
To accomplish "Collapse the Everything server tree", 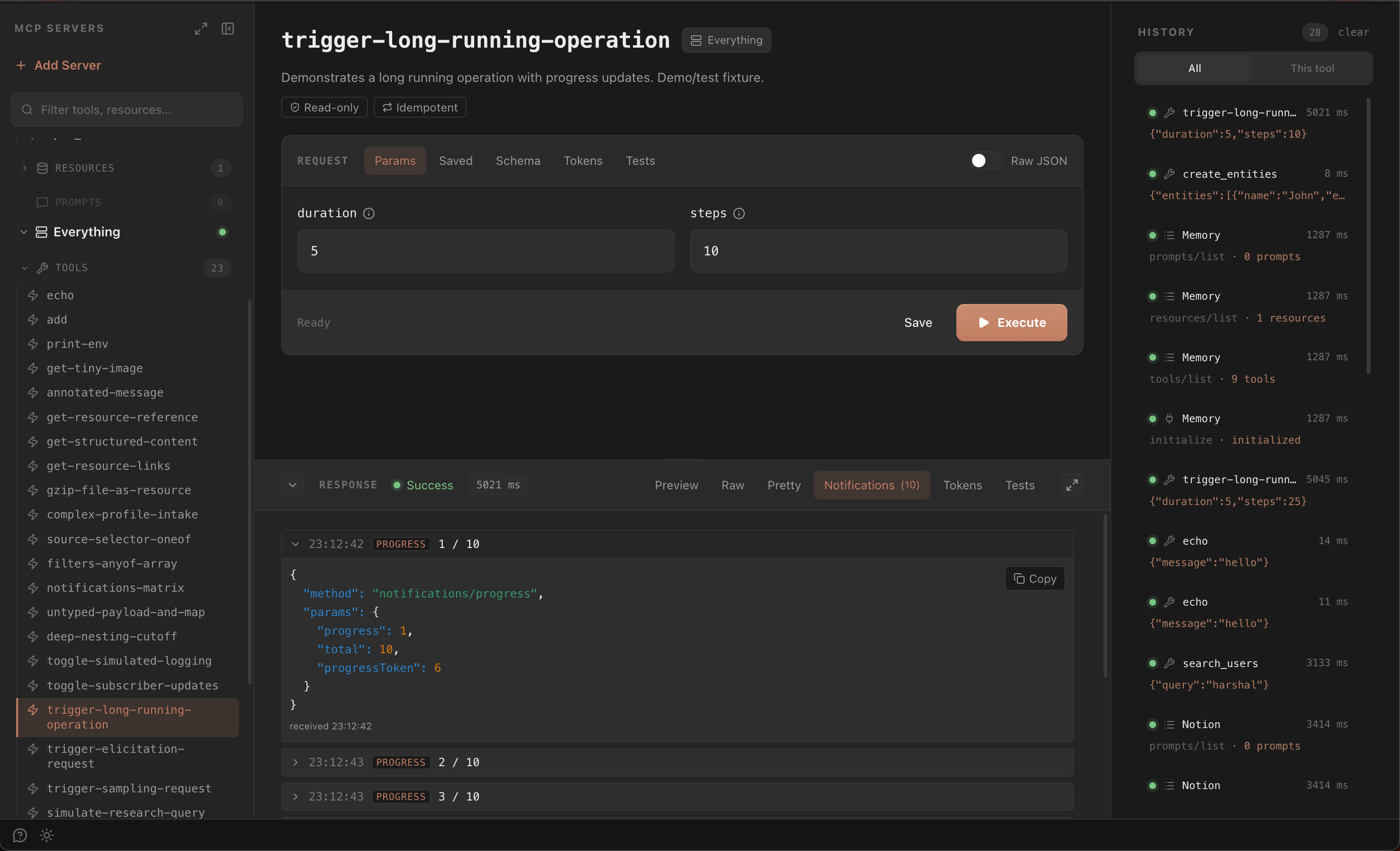I will point(24,232).
